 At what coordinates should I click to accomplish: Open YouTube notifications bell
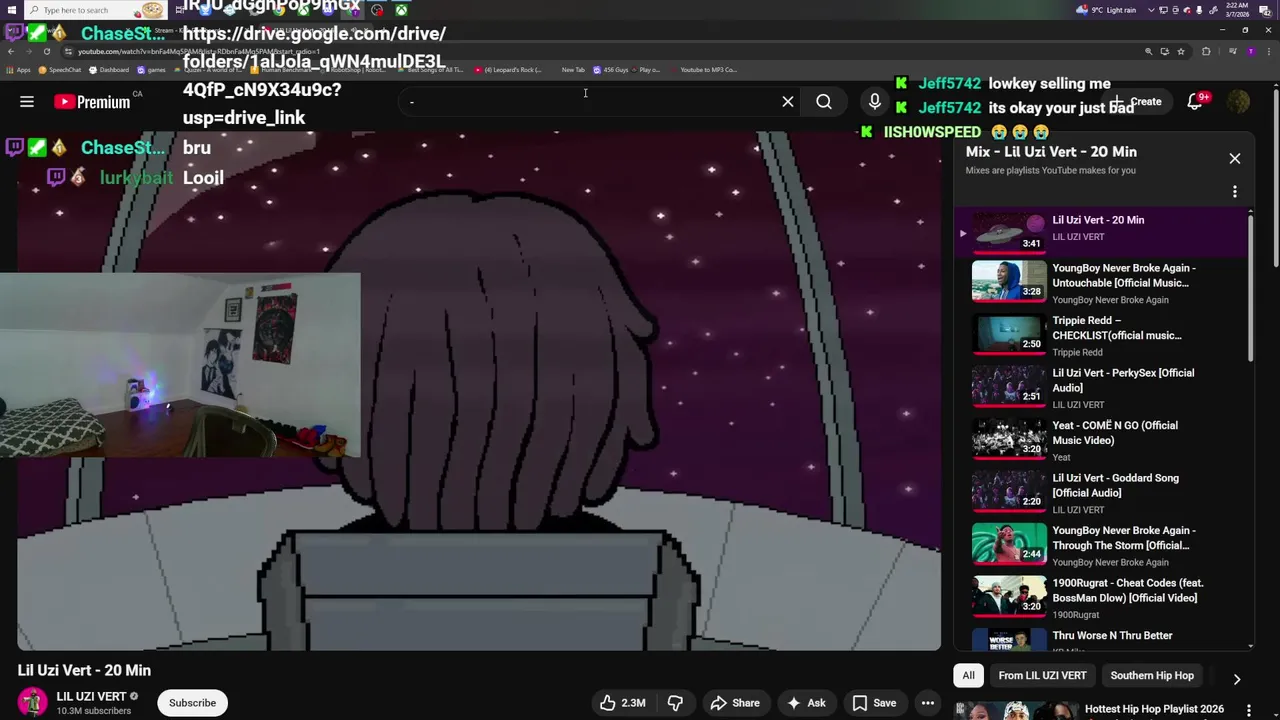click(x=1195, y=101)
